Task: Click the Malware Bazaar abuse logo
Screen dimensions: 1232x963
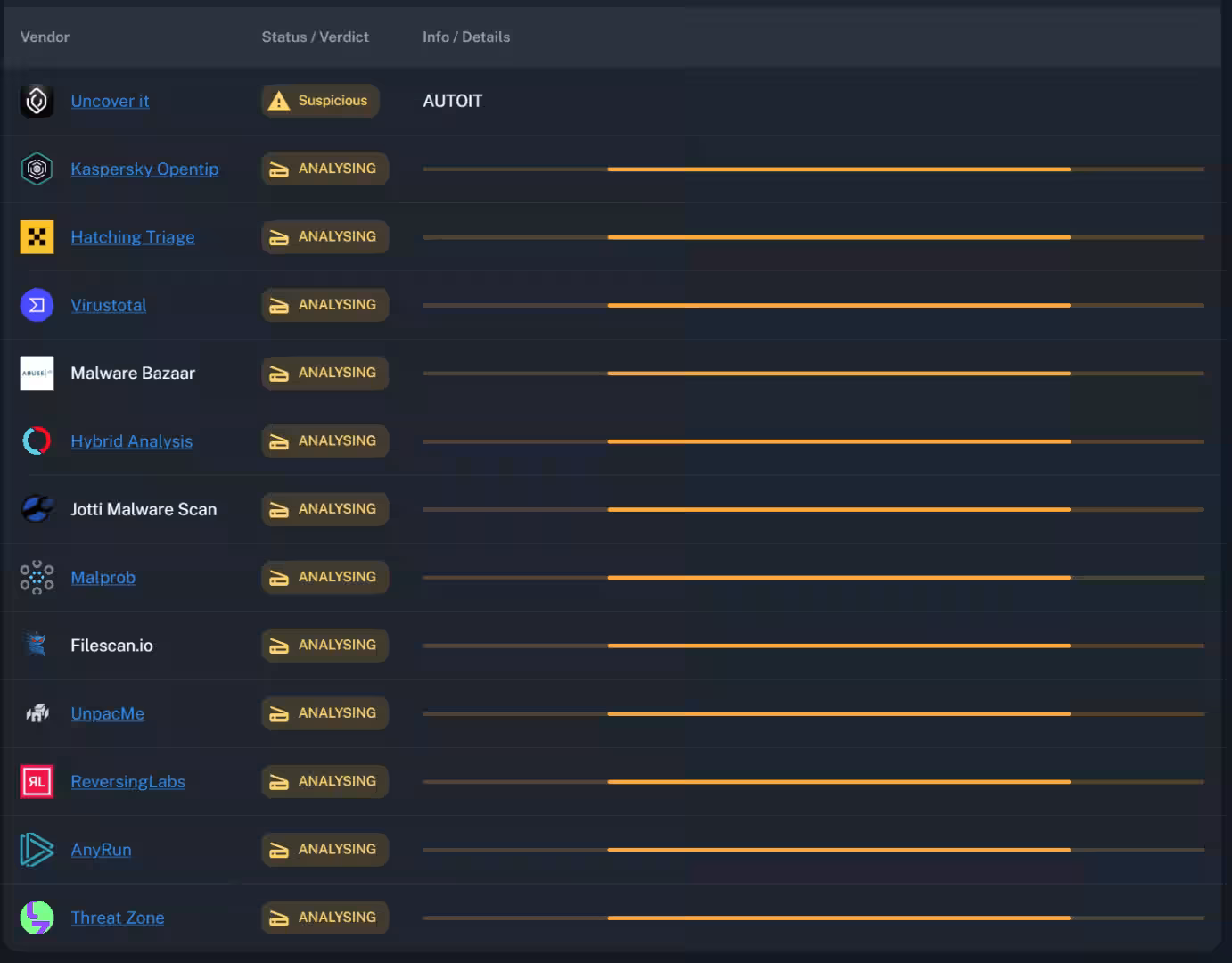Action: [37, 373]
